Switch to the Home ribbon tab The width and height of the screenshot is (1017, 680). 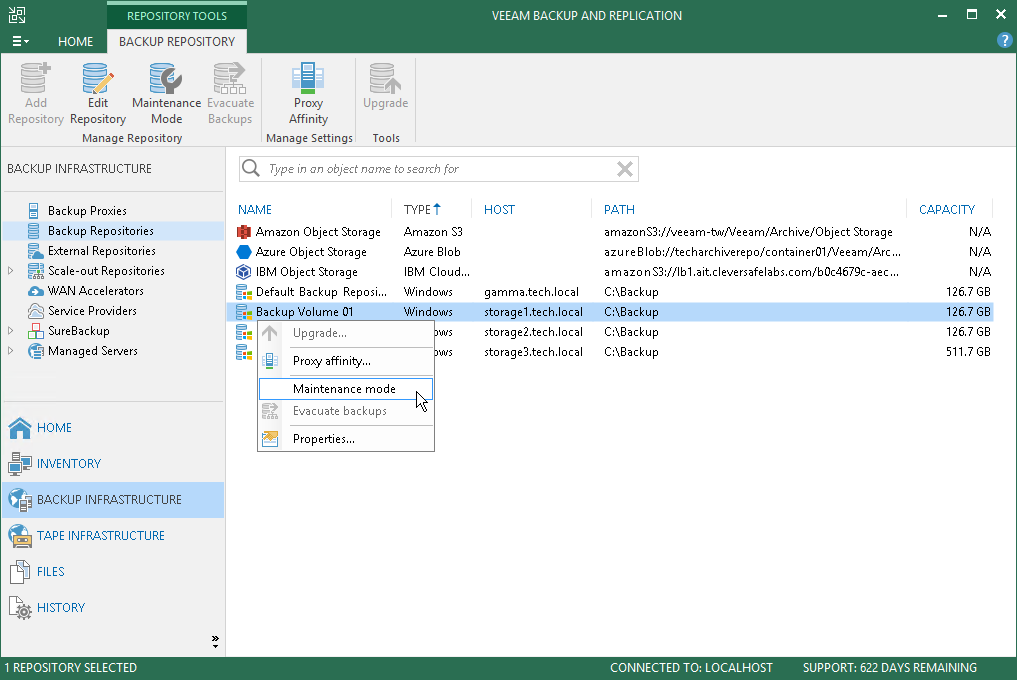coord(75,42)
